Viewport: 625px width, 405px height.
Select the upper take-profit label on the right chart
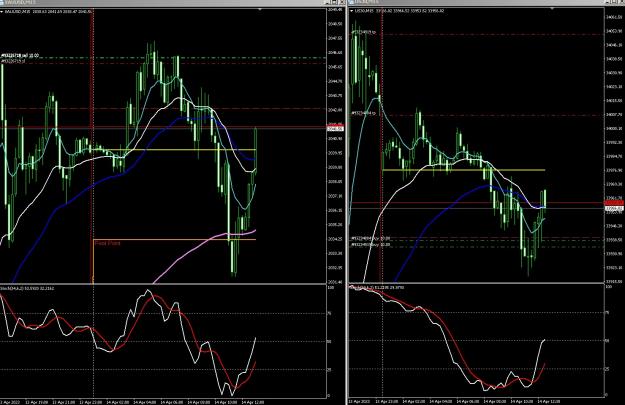(x=363, y=32)
